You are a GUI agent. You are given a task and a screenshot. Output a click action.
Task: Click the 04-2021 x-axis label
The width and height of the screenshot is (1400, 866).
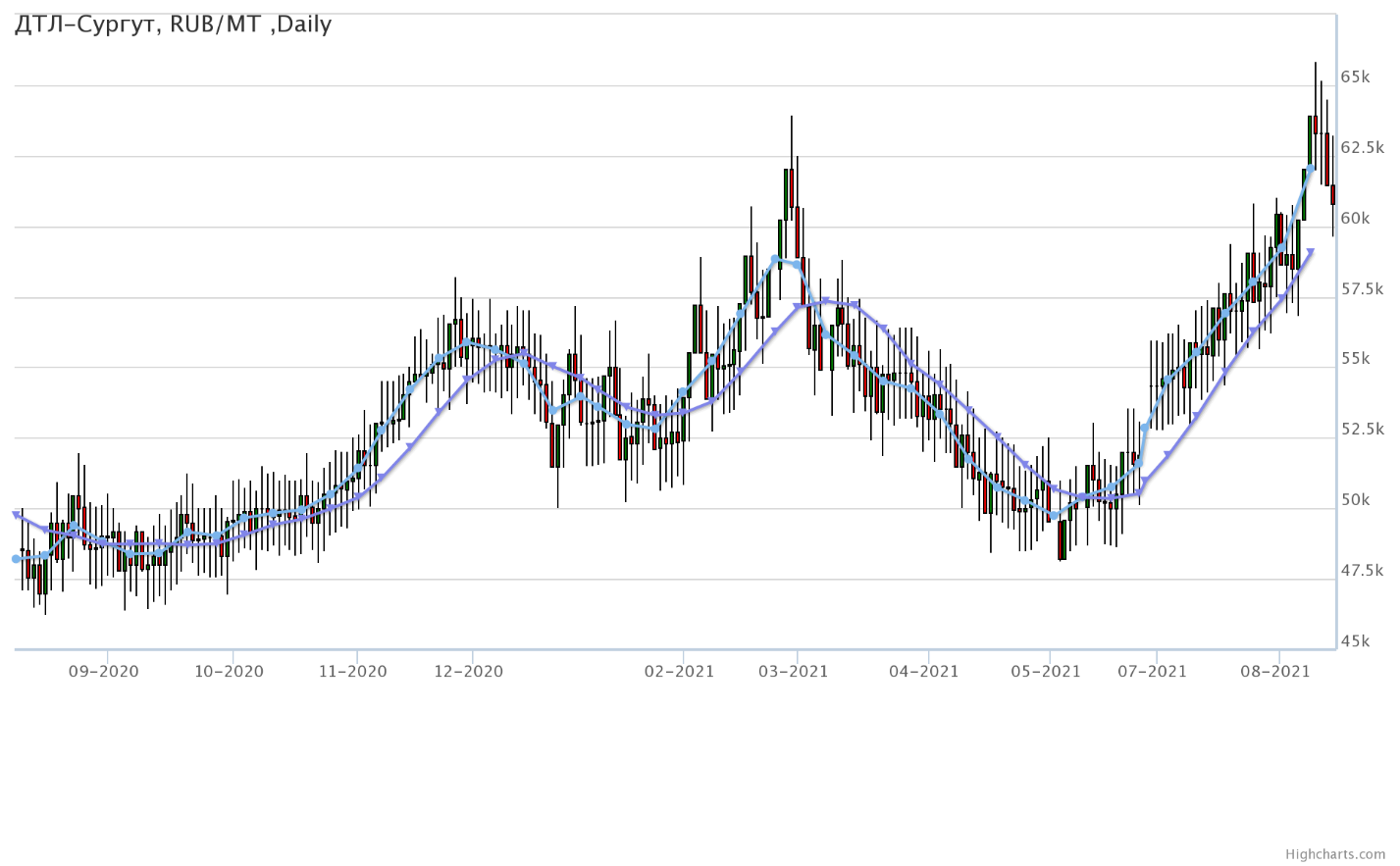(924, 672)
